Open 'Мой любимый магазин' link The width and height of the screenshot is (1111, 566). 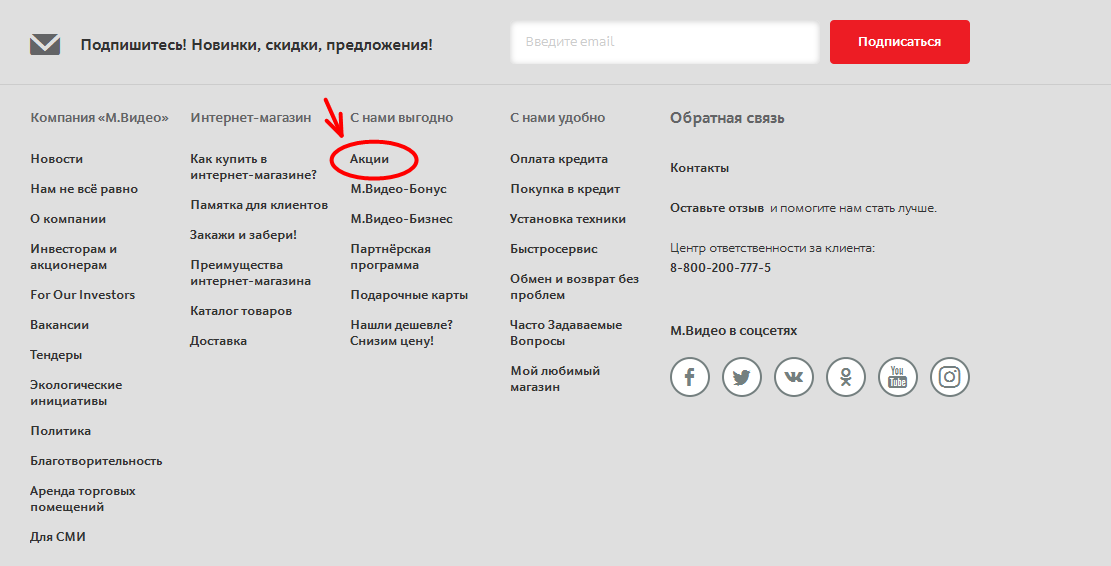click(x=555, y=378)
